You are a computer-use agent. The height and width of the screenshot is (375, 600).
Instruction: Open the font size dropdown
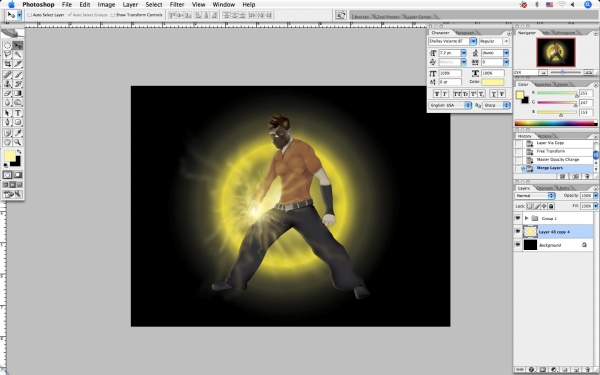463,53
